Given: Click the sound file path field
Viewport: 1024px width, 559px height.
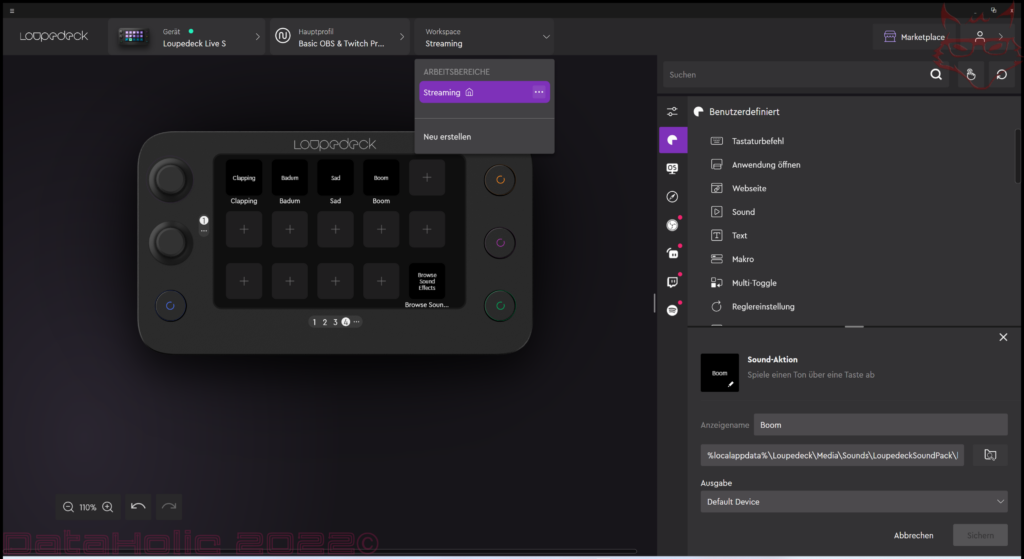Looking at the screenshot, I should (x=832, y=455).
